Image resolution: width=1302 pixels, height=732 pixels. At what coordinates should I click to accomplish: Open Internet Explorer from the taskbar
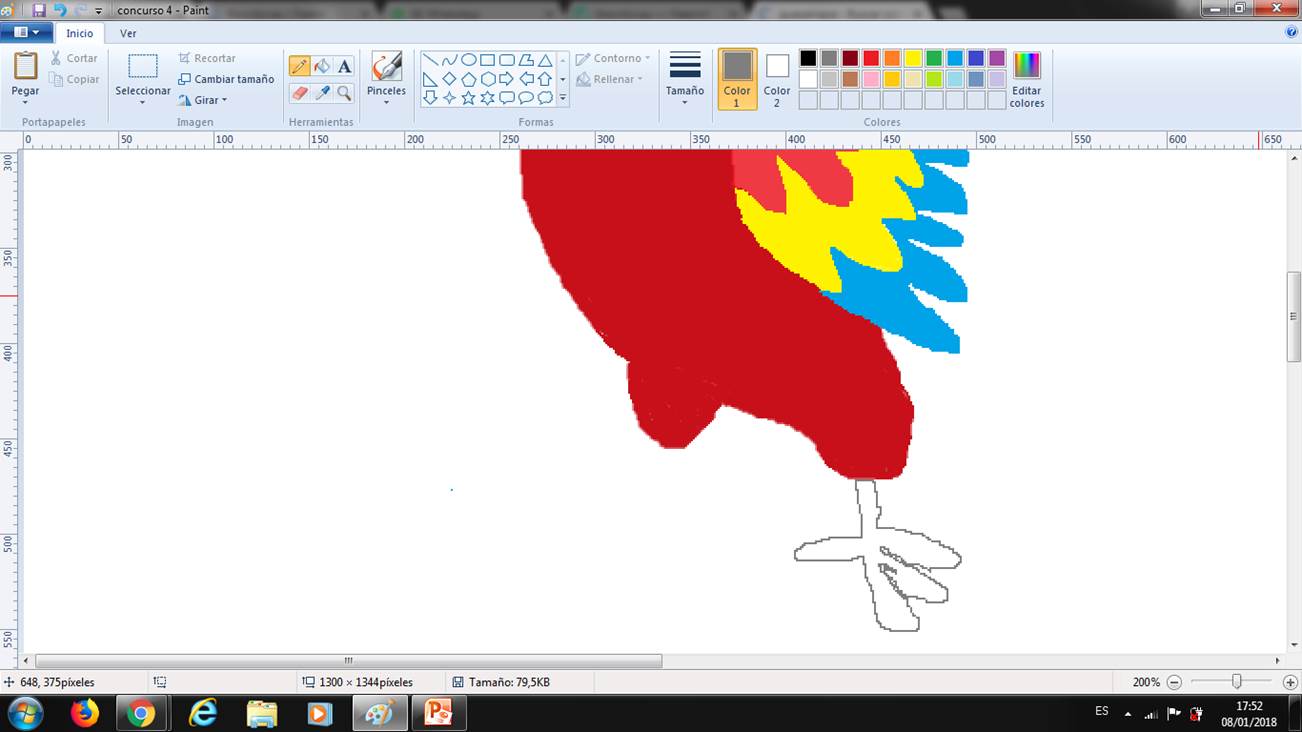coord(202,714)
